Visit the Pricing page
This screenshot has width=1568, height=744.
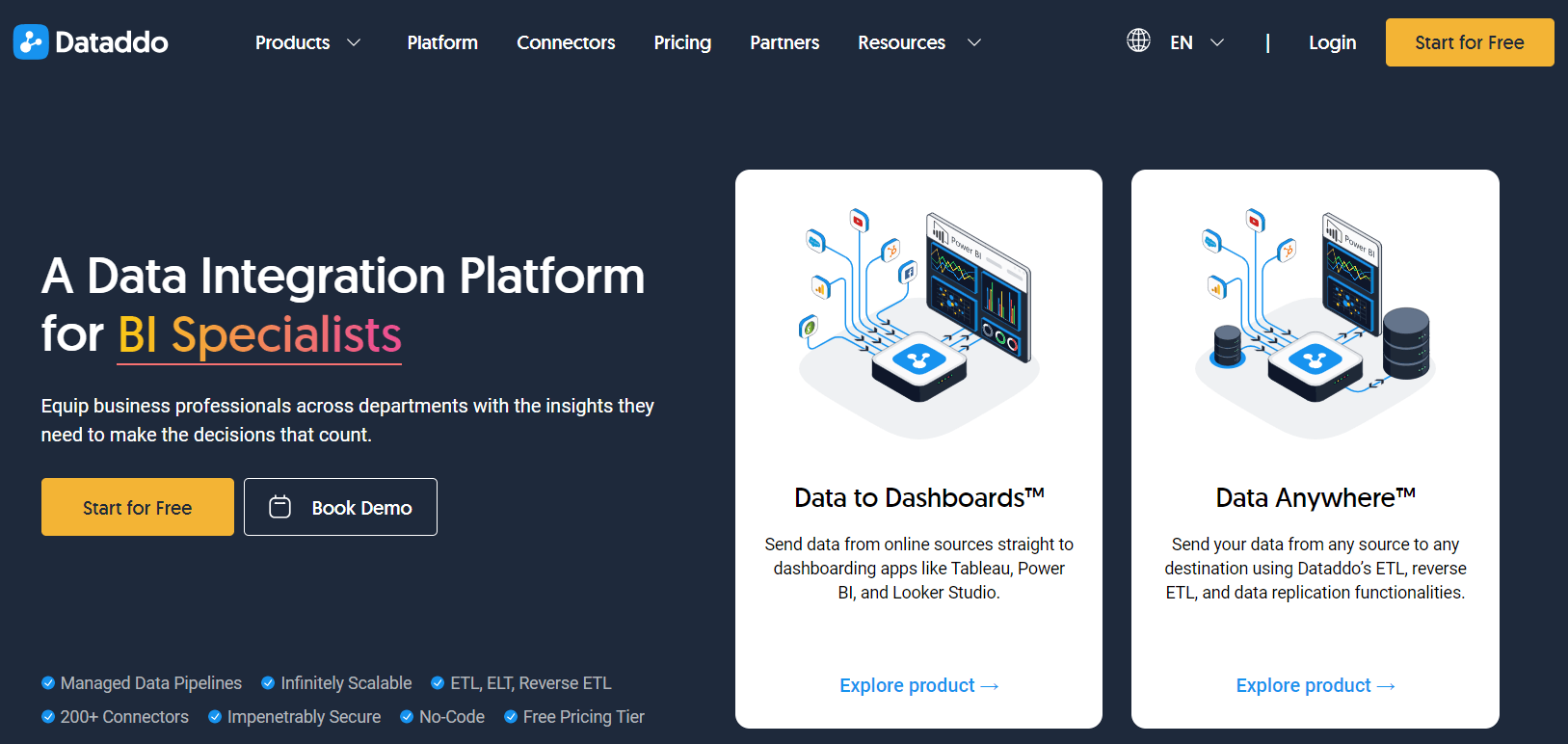click(x=682, y=42)
